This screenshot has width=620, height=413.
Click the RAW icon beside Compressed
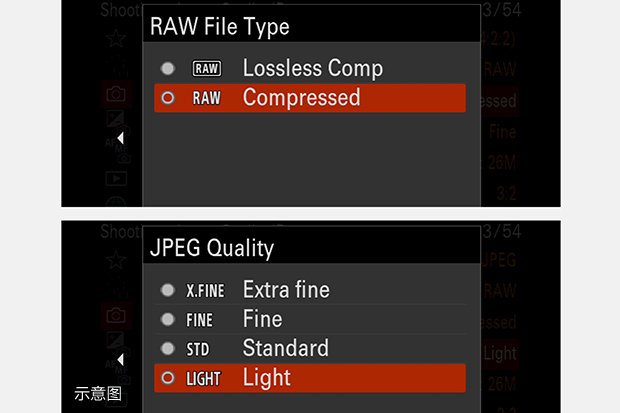tap(206, 98)
